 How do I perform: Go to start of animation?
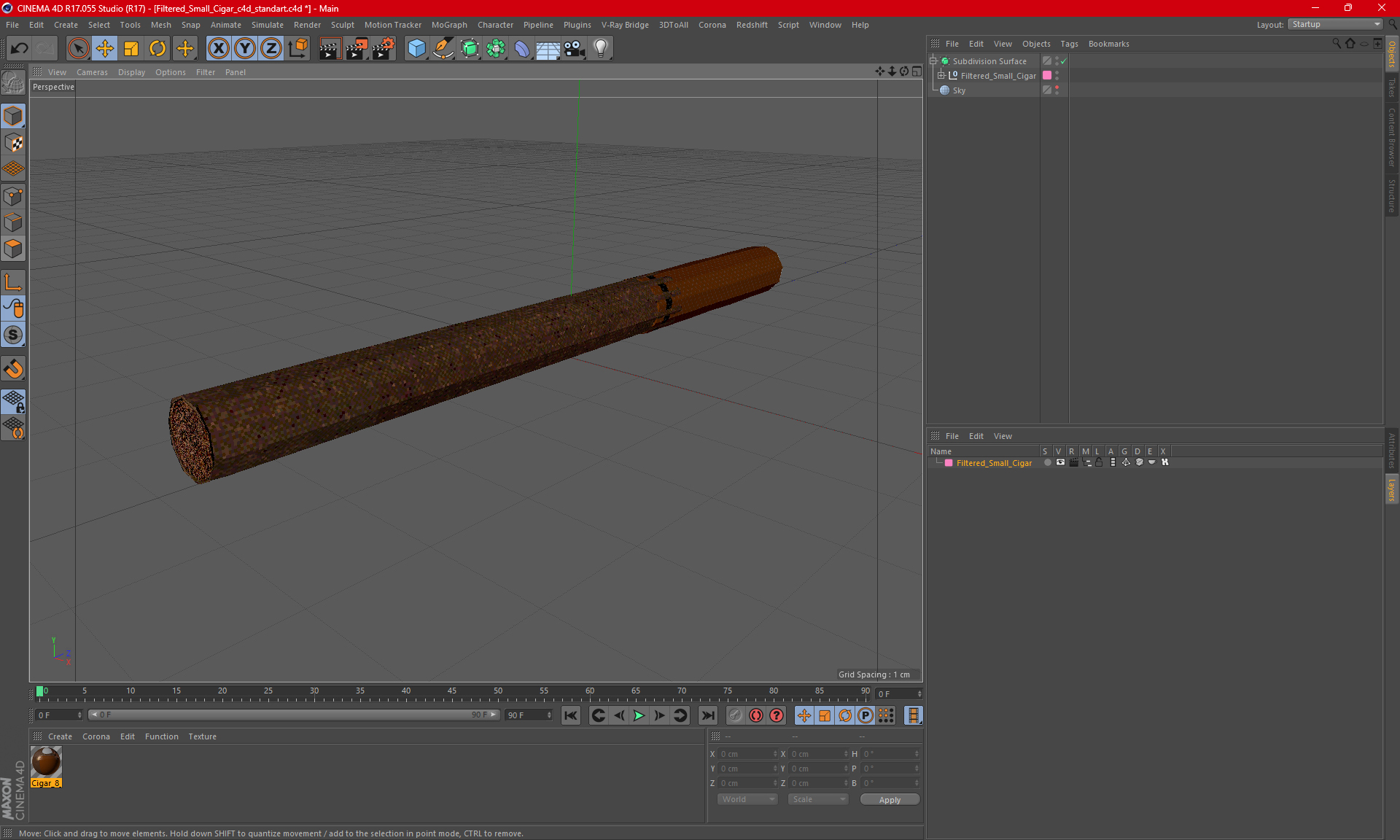tap(571, 715)
